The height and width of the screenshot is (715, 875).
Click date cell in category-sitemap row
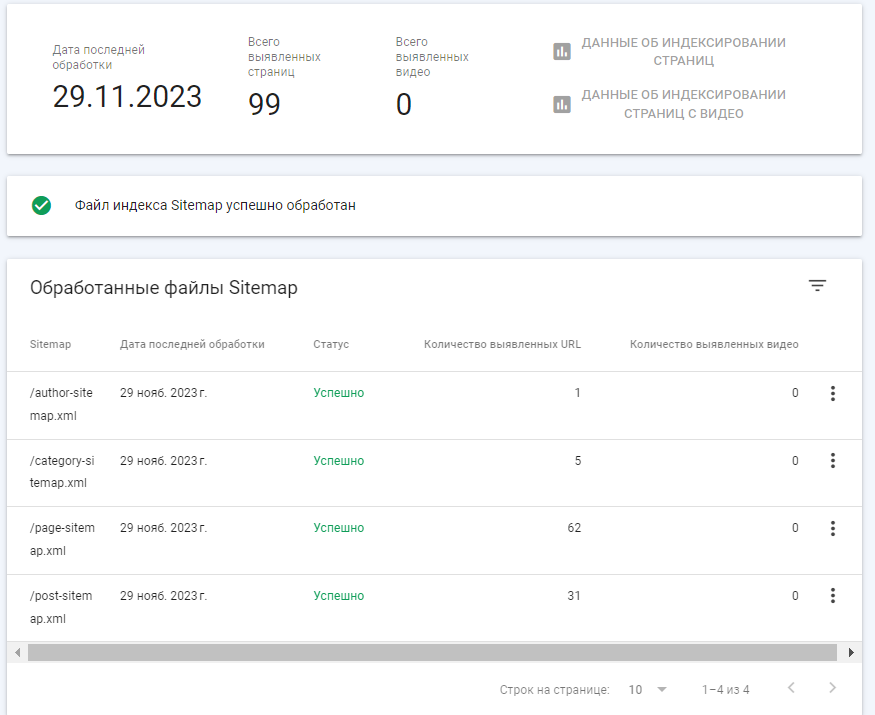(164, 461)
